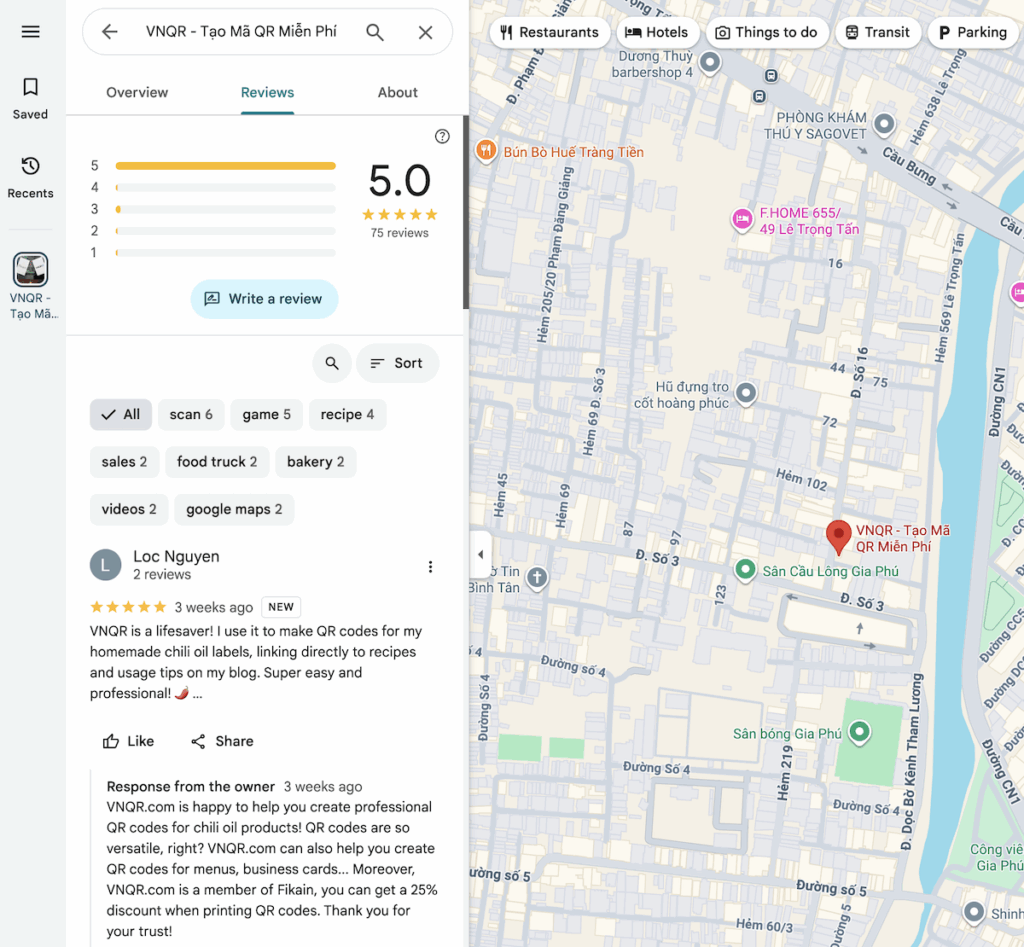Select the Transit map filter
1024x947 pixels.
878,32
